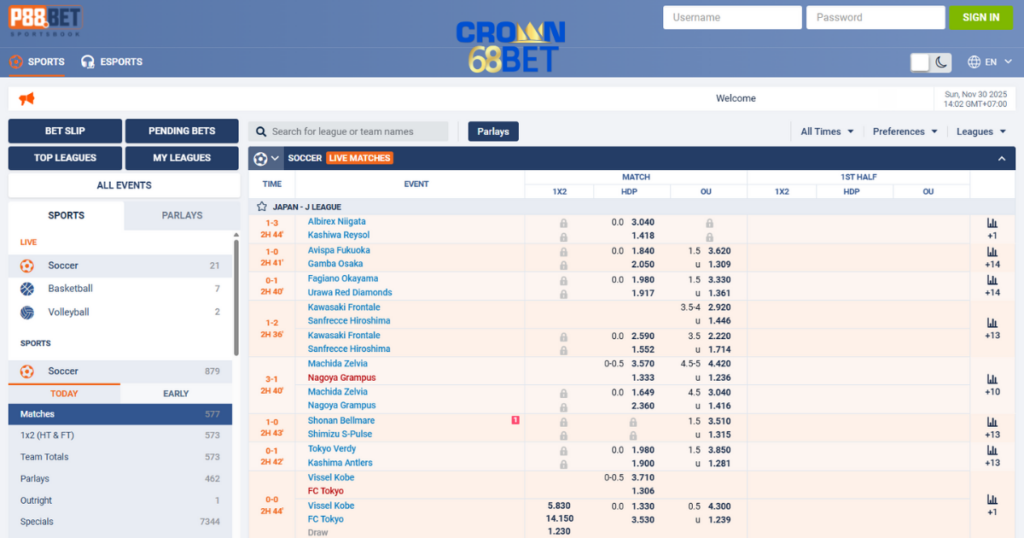Click the Sports ball icon in top navigation
This screenshot has width=1024, height=538.
point(16,62)
